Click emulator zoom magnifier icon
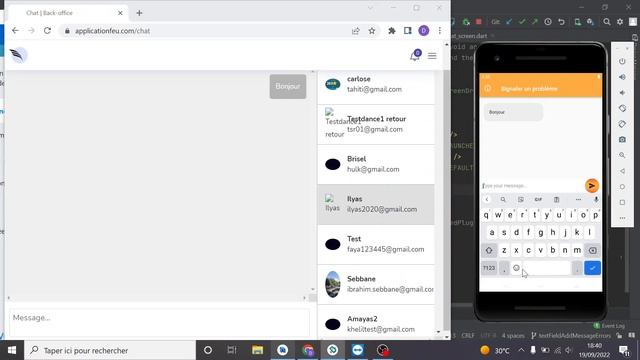 622,155
